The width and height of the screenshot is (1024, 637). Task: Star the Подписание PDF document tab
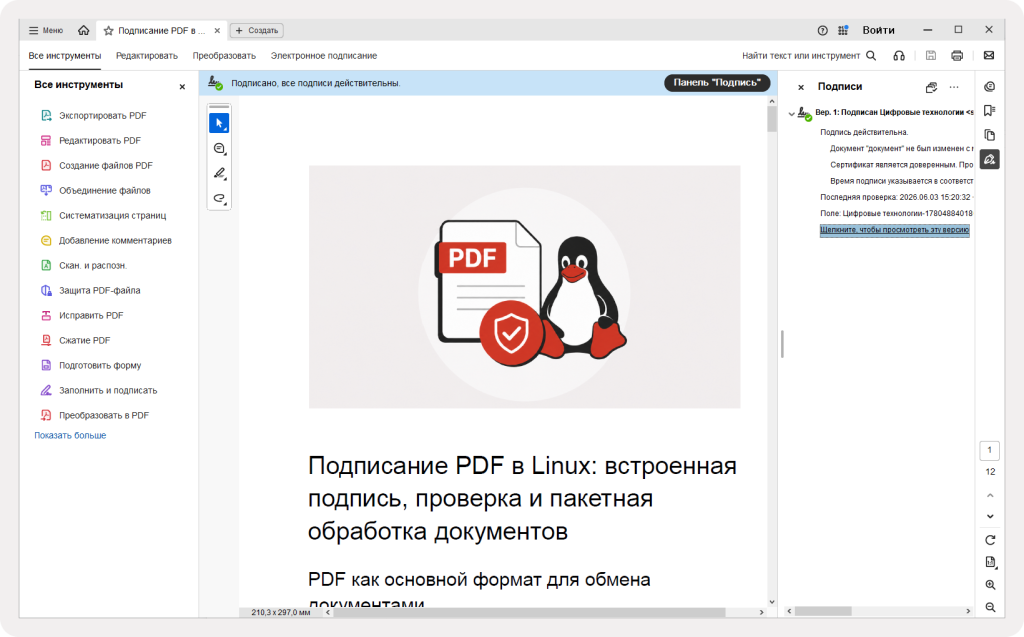click(x=108, y=31)
